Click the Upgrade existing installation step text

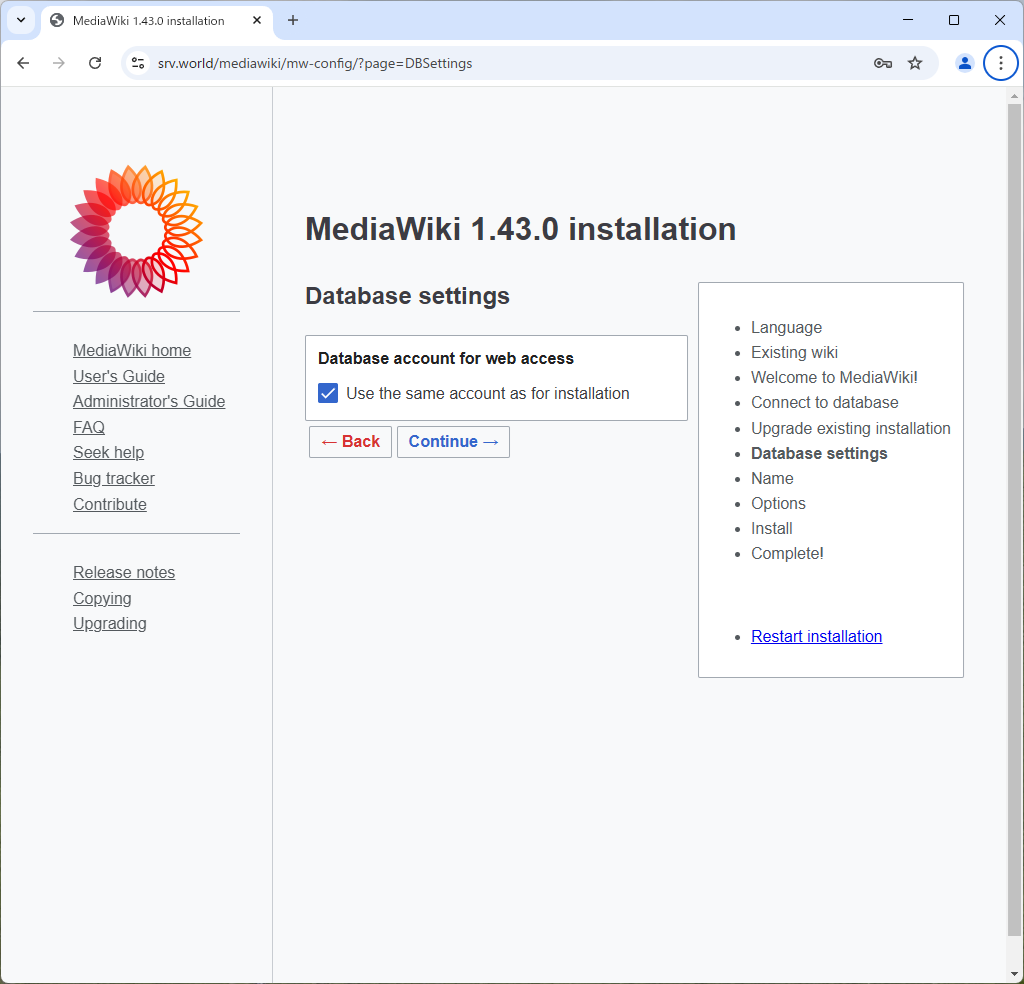(x=850, y=428)
